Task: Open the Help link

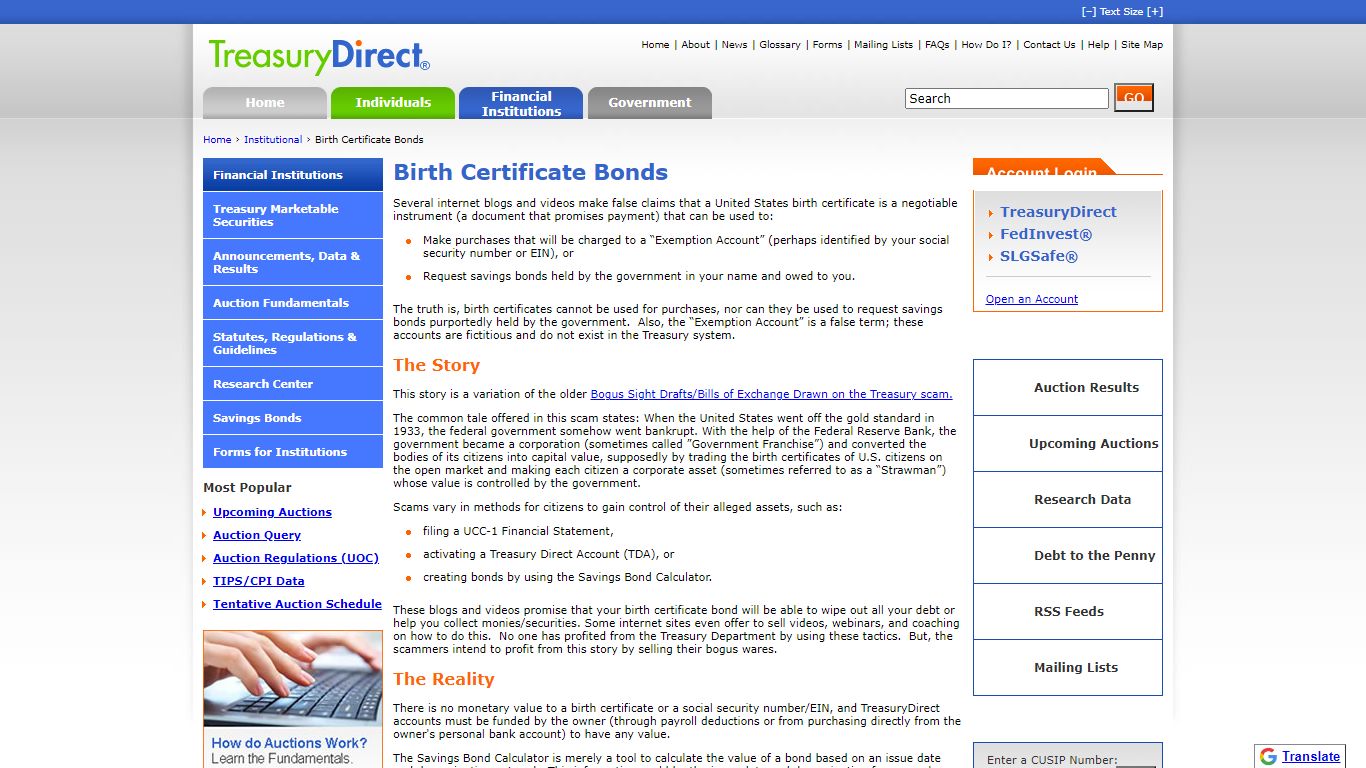Action: (x=1098, y=44)
